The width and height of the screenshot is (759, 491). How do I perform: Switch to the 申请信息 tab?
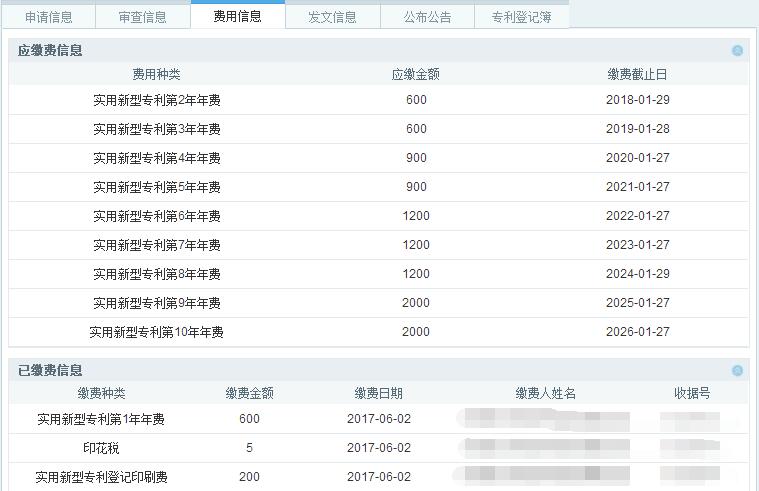49,17
